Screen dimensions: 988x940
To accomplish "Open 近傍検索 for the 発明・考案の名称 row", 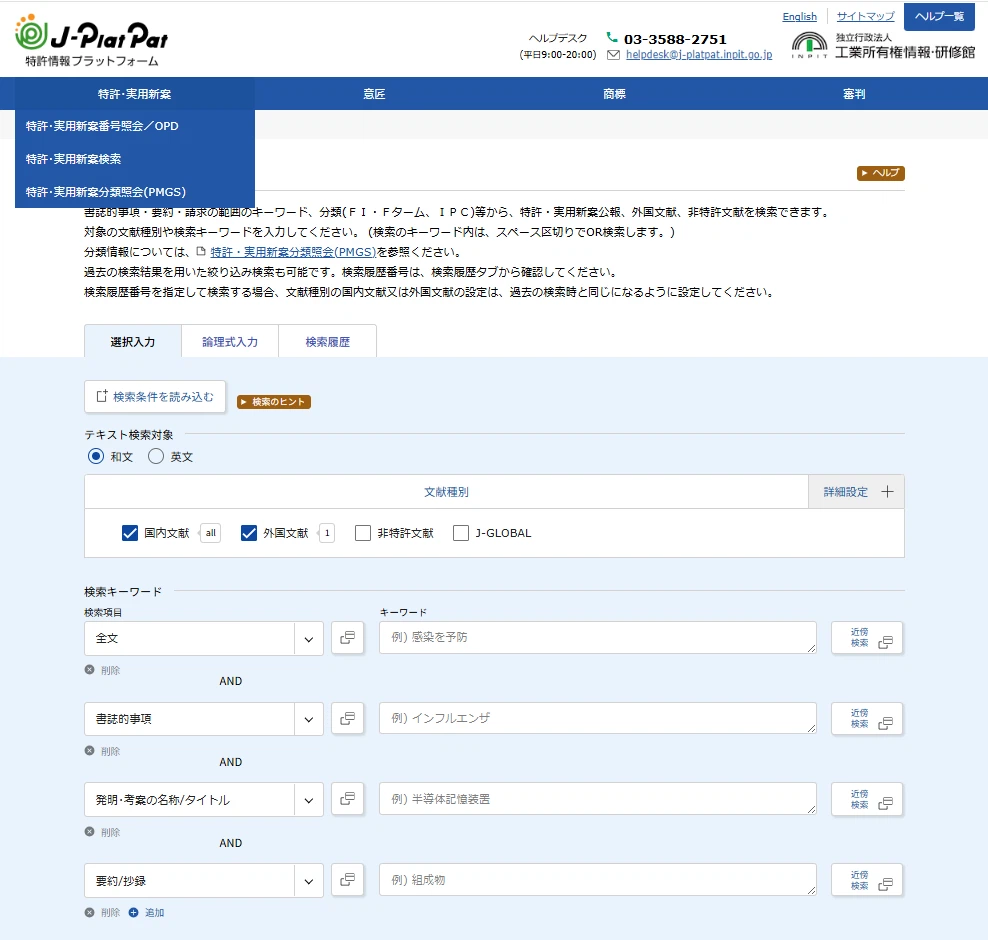I will tap(867, 799).
